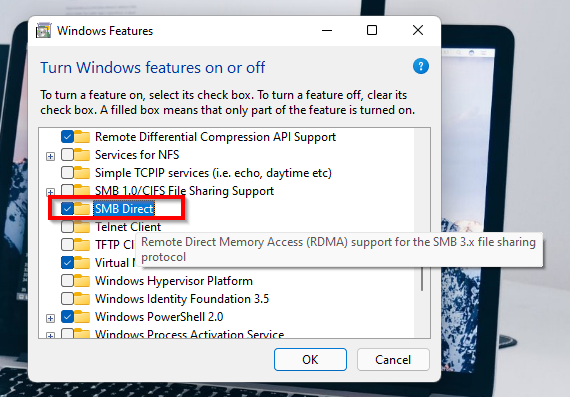This screenshot has height=397, width=570.
Task: Click the Simple TCPIP services folder icon
Action: (x=82, y=173)
